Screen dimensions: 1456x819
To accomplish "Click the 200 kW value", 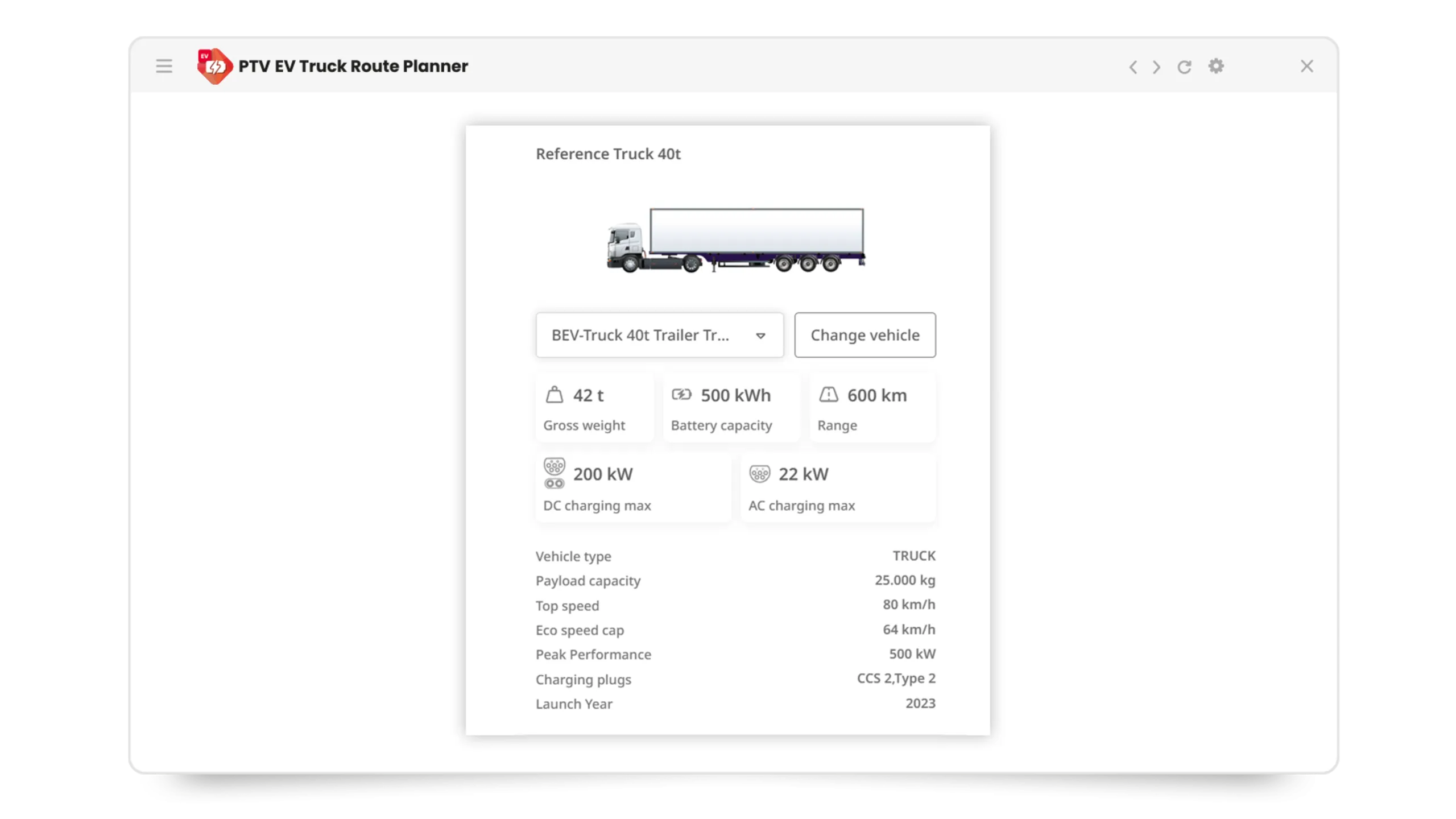I will tap(603, 474).
